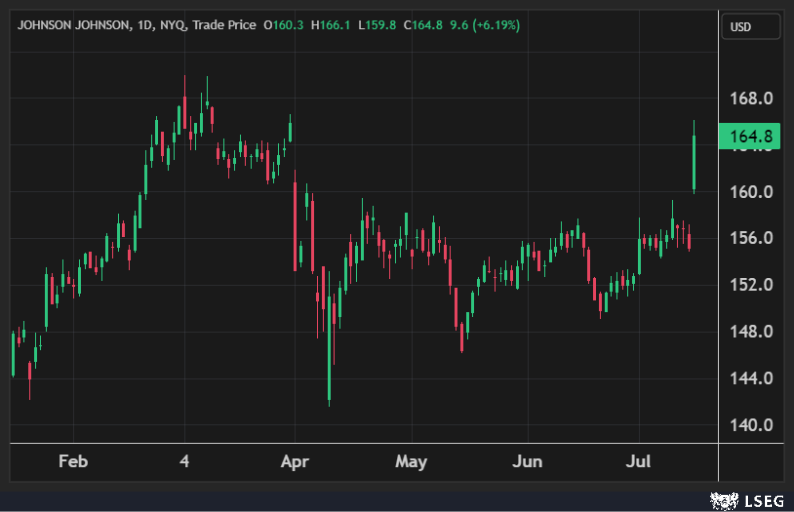Click the 152.0 price axis label
794x512 pixels.
[751, 285]
